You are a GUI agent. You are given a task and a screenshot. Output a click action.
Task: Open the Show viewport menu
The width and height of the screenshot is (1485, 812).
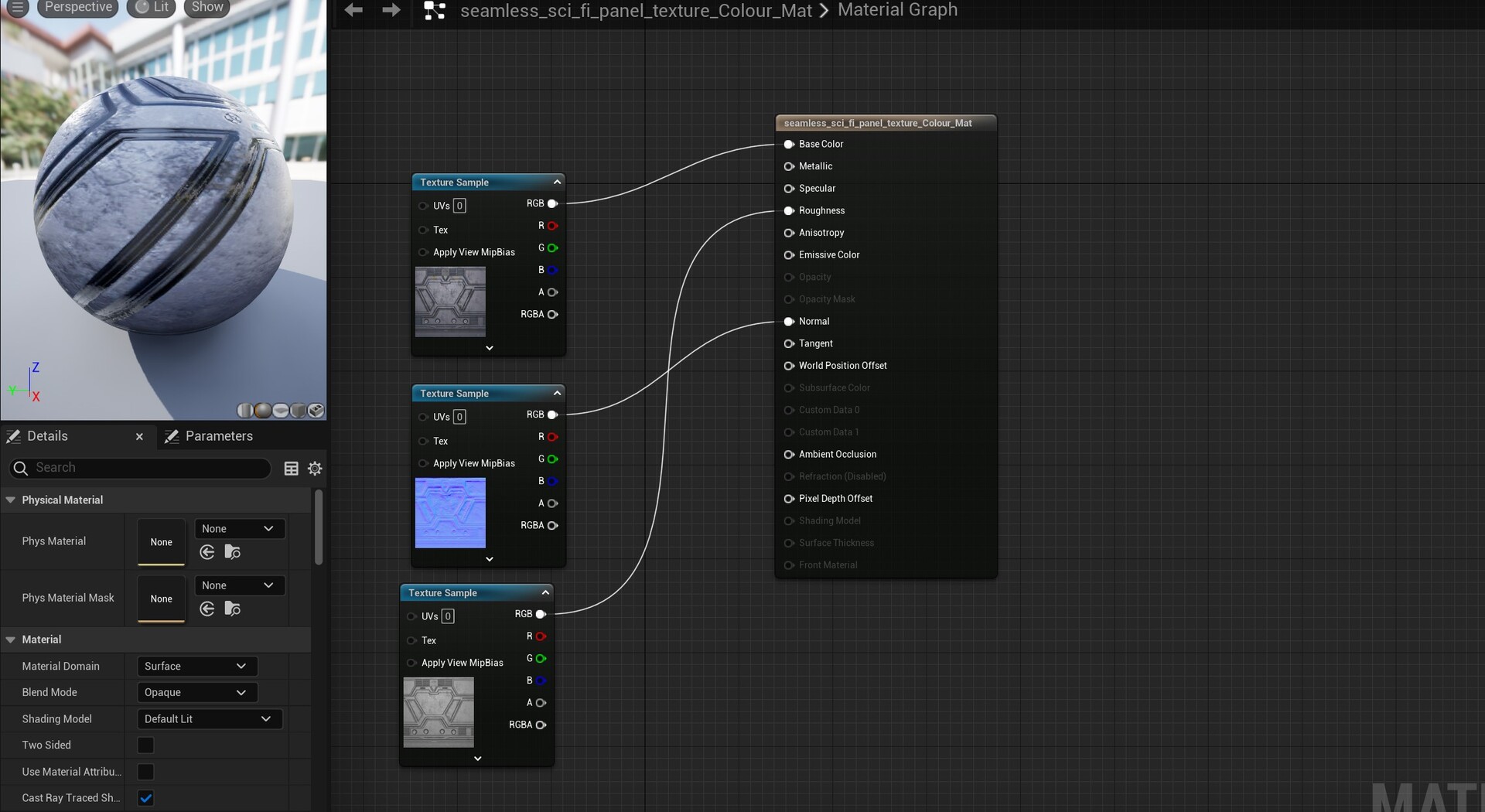pyautogui.click(x=205, y=7)
